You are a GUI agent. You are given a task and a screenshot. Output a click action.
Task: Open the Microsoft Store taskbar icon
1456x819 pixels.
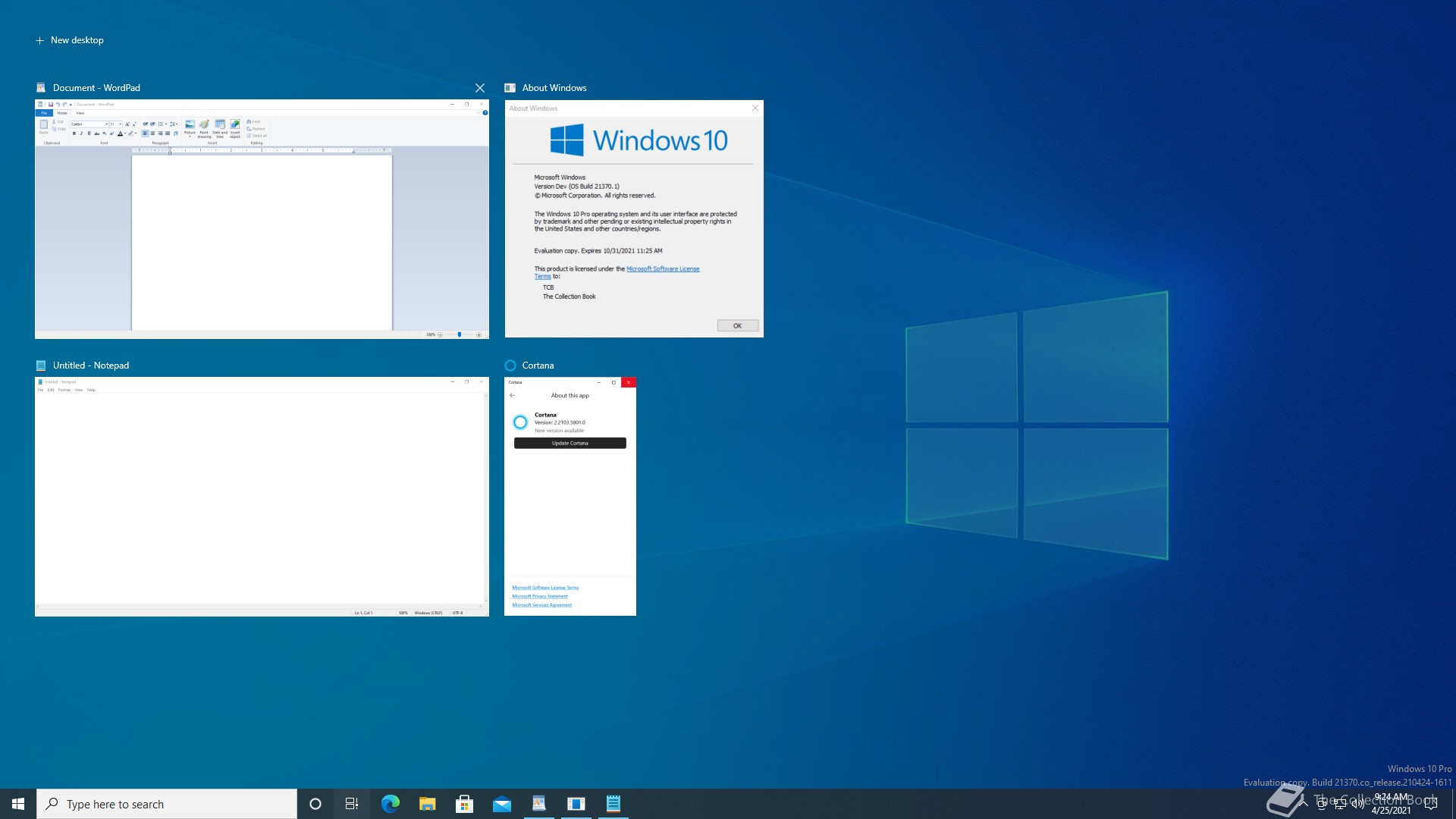tap(464, 804)
